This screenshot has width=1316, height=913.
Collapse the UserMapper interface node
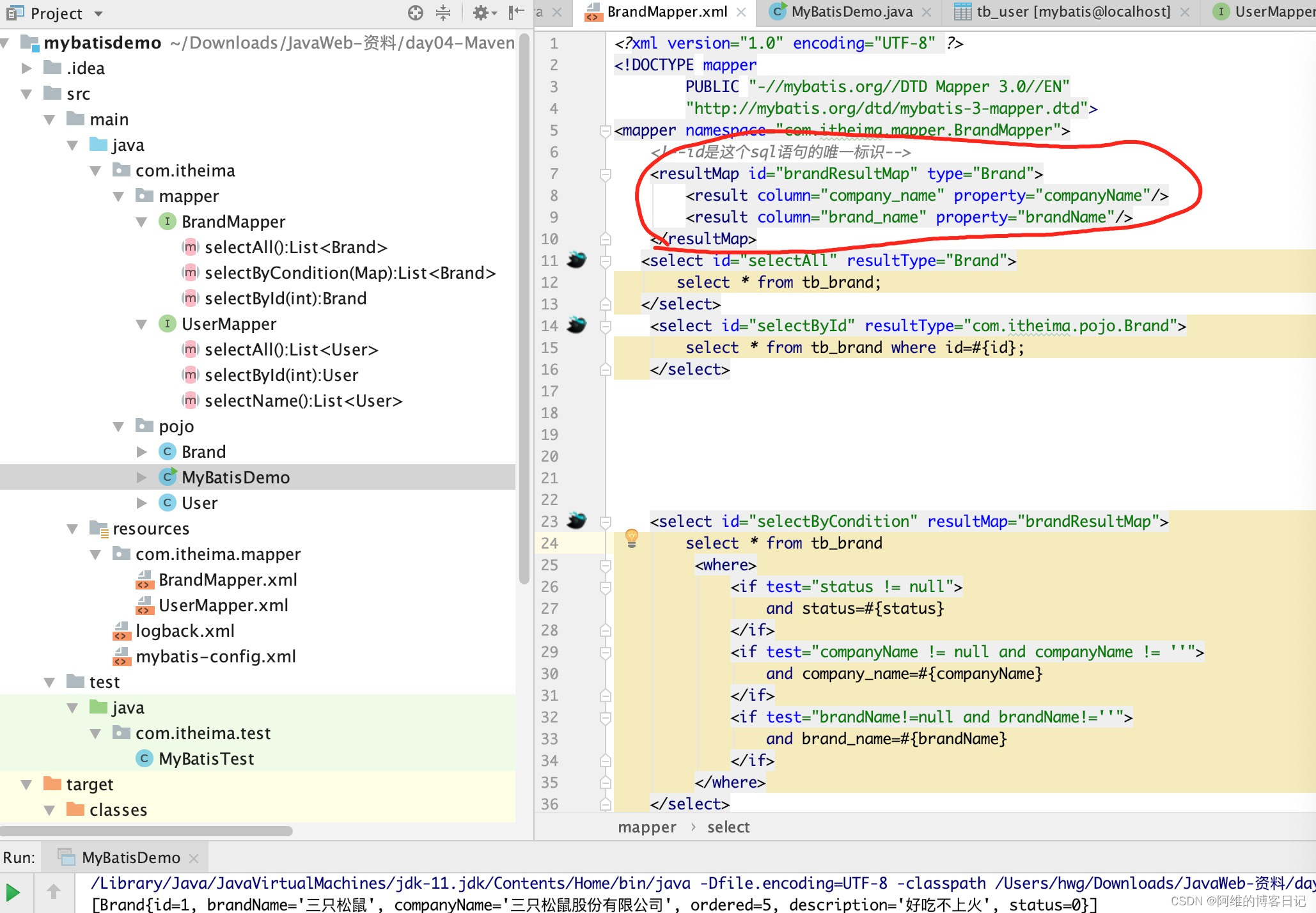pos(141,324)
